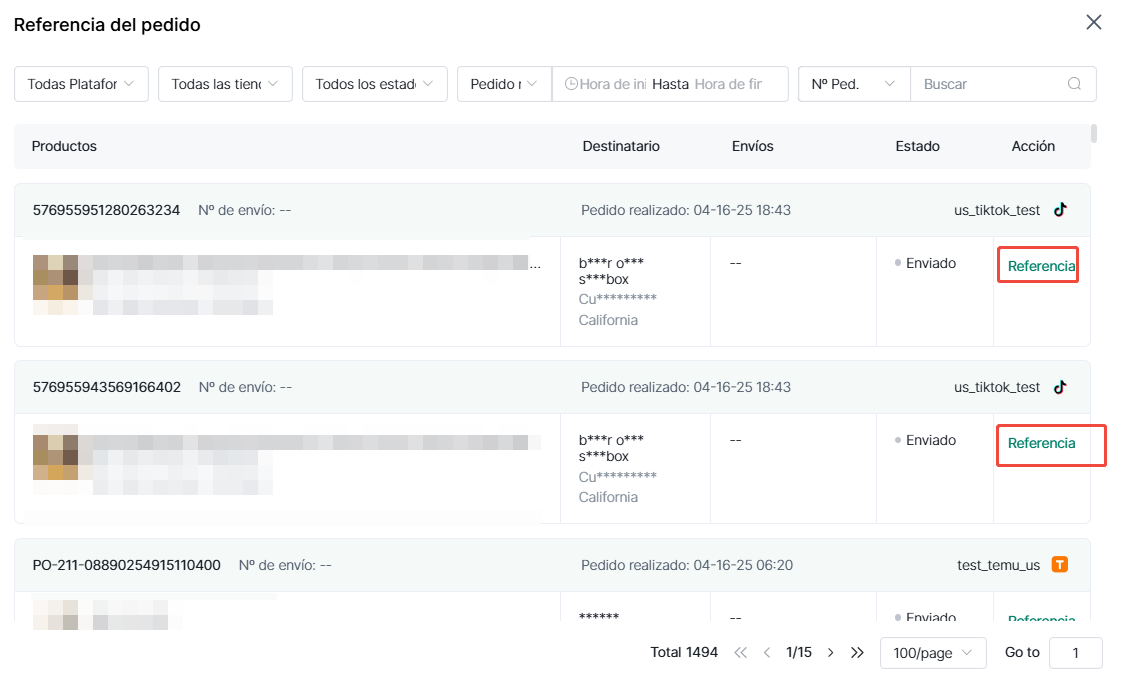Expand the Todas las tiendas filter
This screenshot has width=1125, height=676.
click(x=225, y=84)
